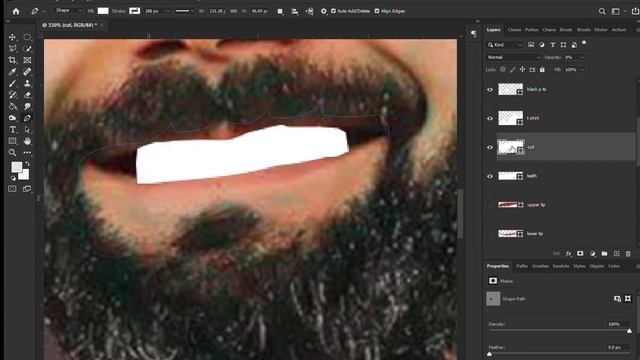Open path arrangement options
The width and height of the screenshot is (640, 360).
309,11
